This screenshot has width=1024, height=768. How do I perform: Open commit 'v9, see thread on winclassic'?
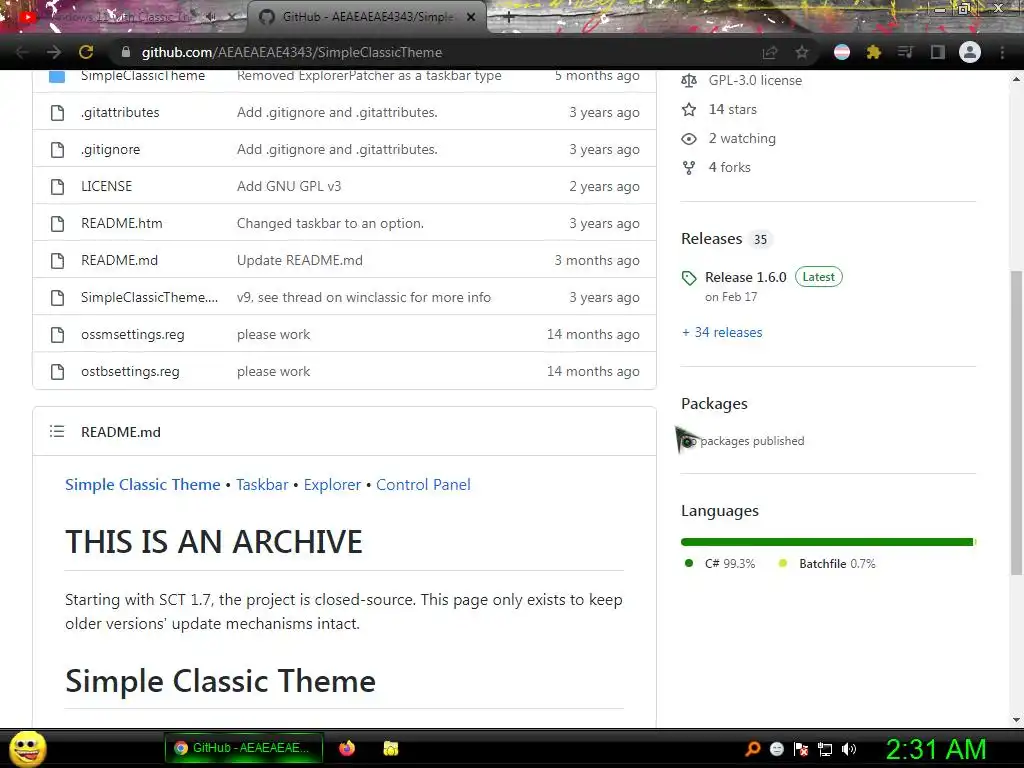pos(364,297)
